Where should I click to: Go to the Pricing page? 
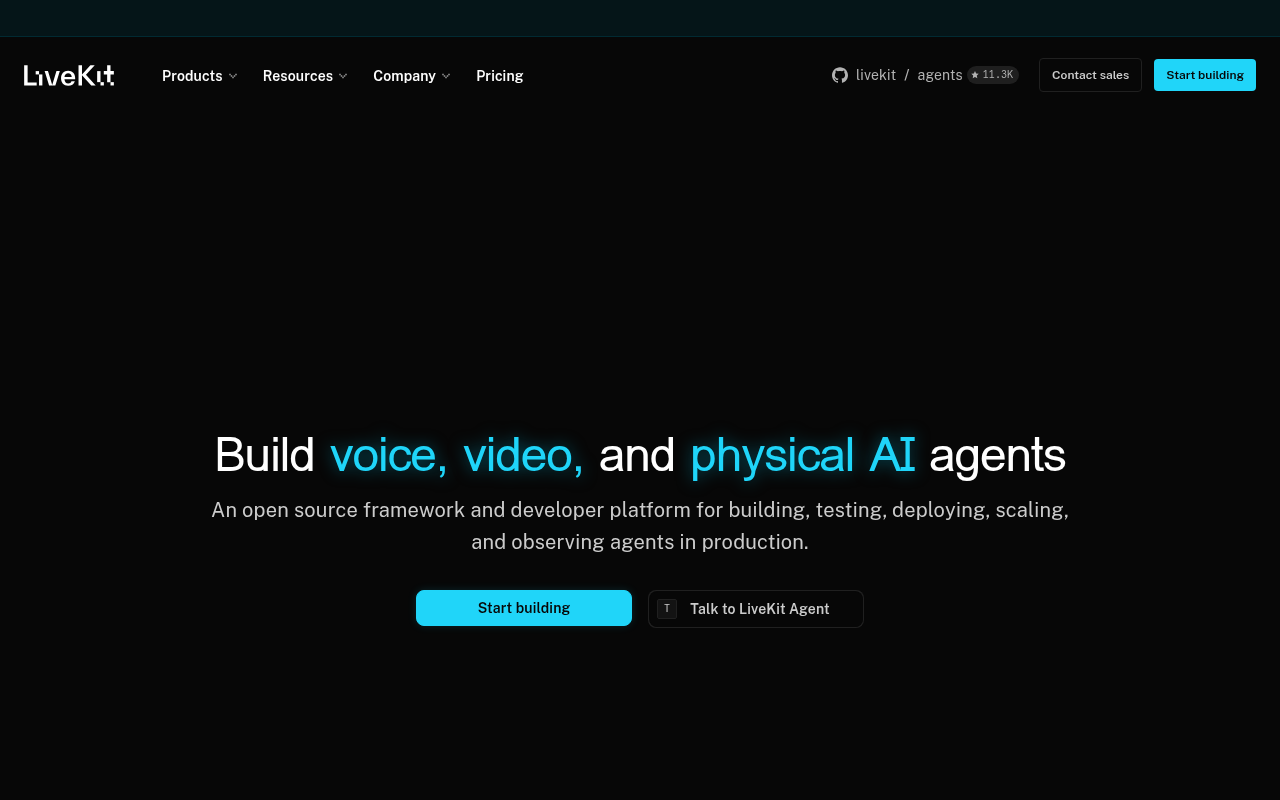click(500, 76)
